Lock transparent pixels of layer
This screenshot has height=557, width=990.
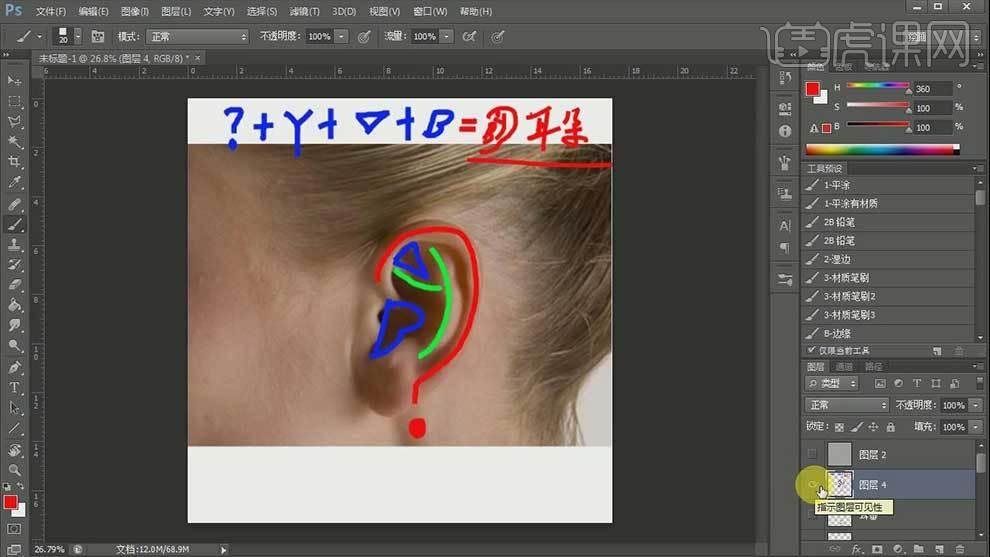pos(839,427)
